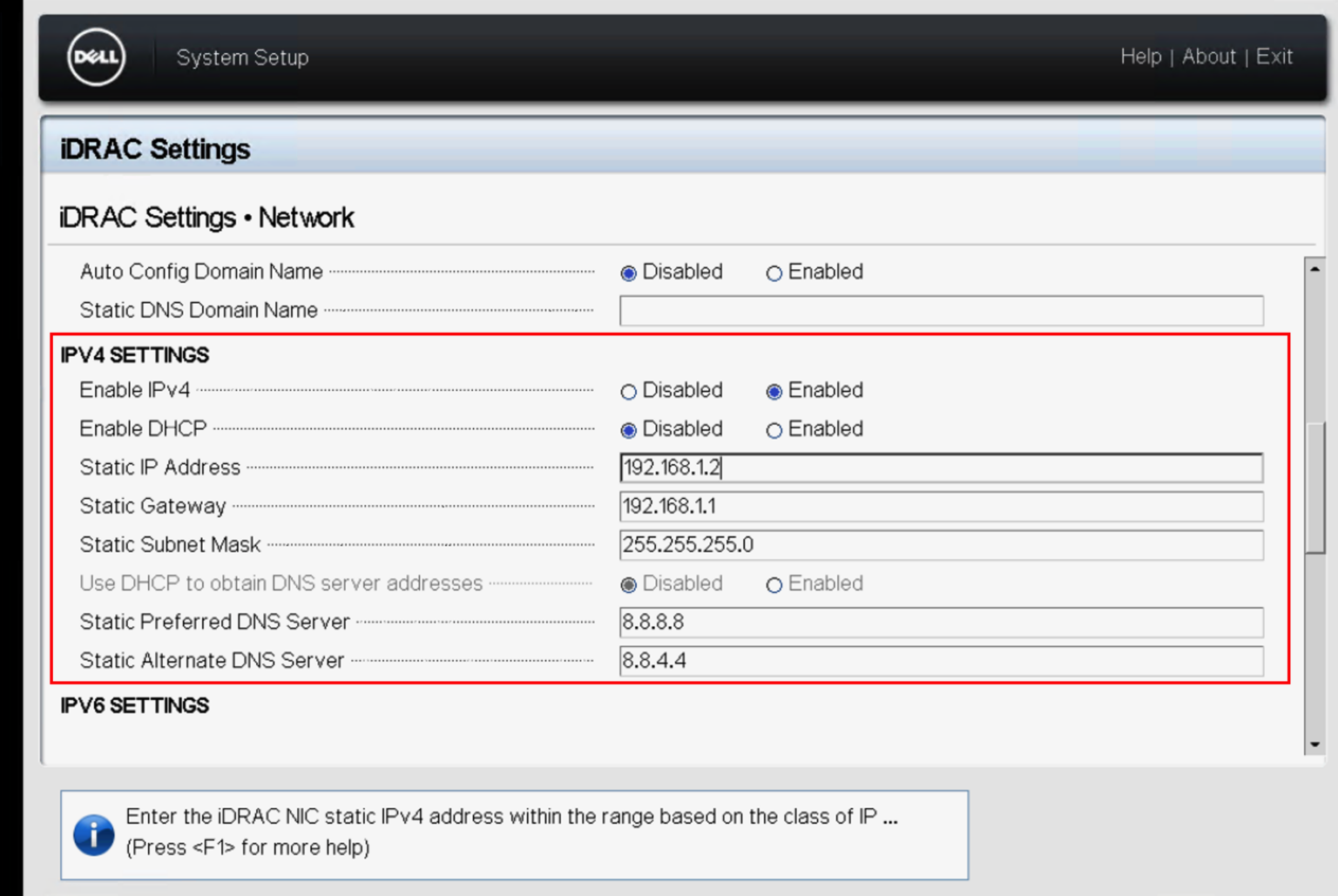
Task: Set Enable IPv4 to Disabled
Action: [x=628, y=392]
